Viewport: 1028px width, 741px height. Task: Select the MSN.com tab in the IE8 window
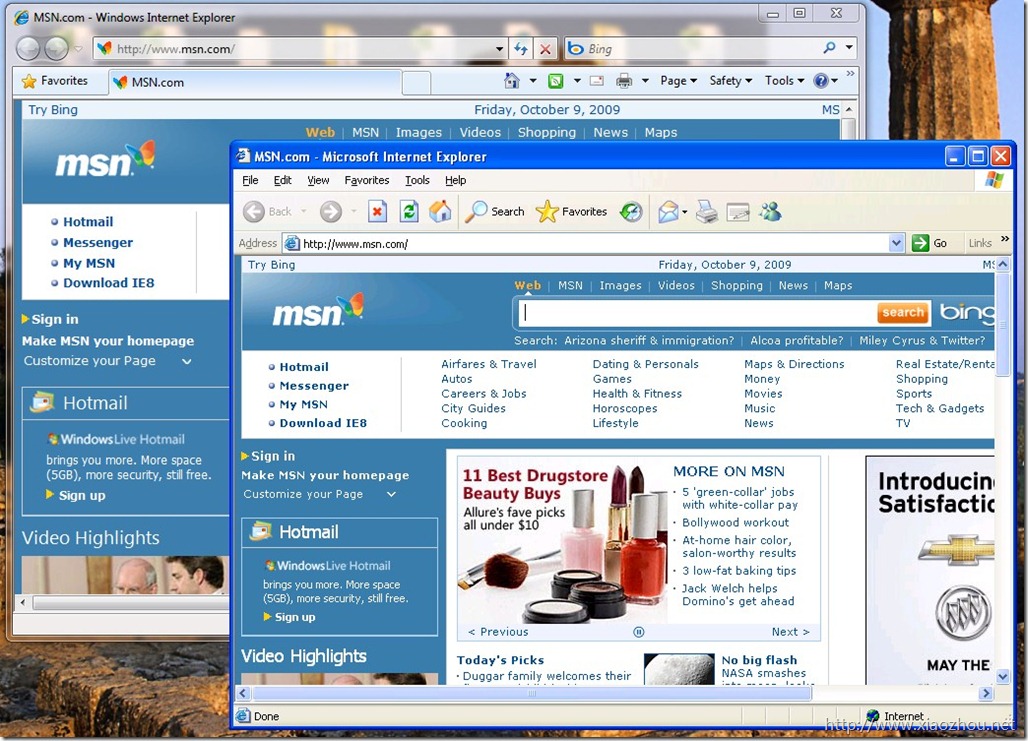(254, 82)
